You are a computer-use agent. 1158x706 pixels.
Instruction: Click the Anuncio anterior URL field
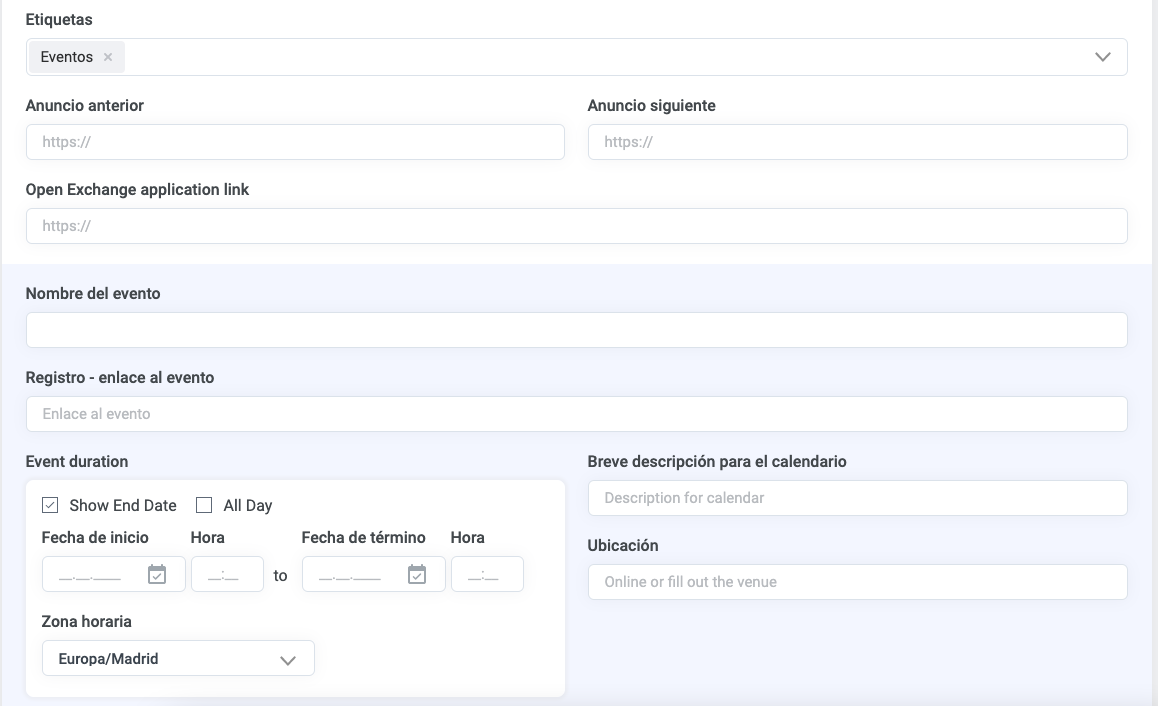295,142
